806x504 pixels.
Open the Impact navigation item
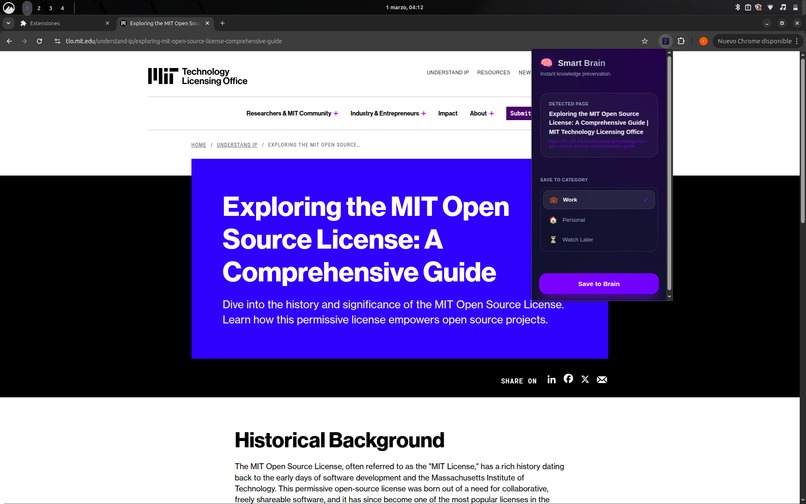(x=447, y=113)
